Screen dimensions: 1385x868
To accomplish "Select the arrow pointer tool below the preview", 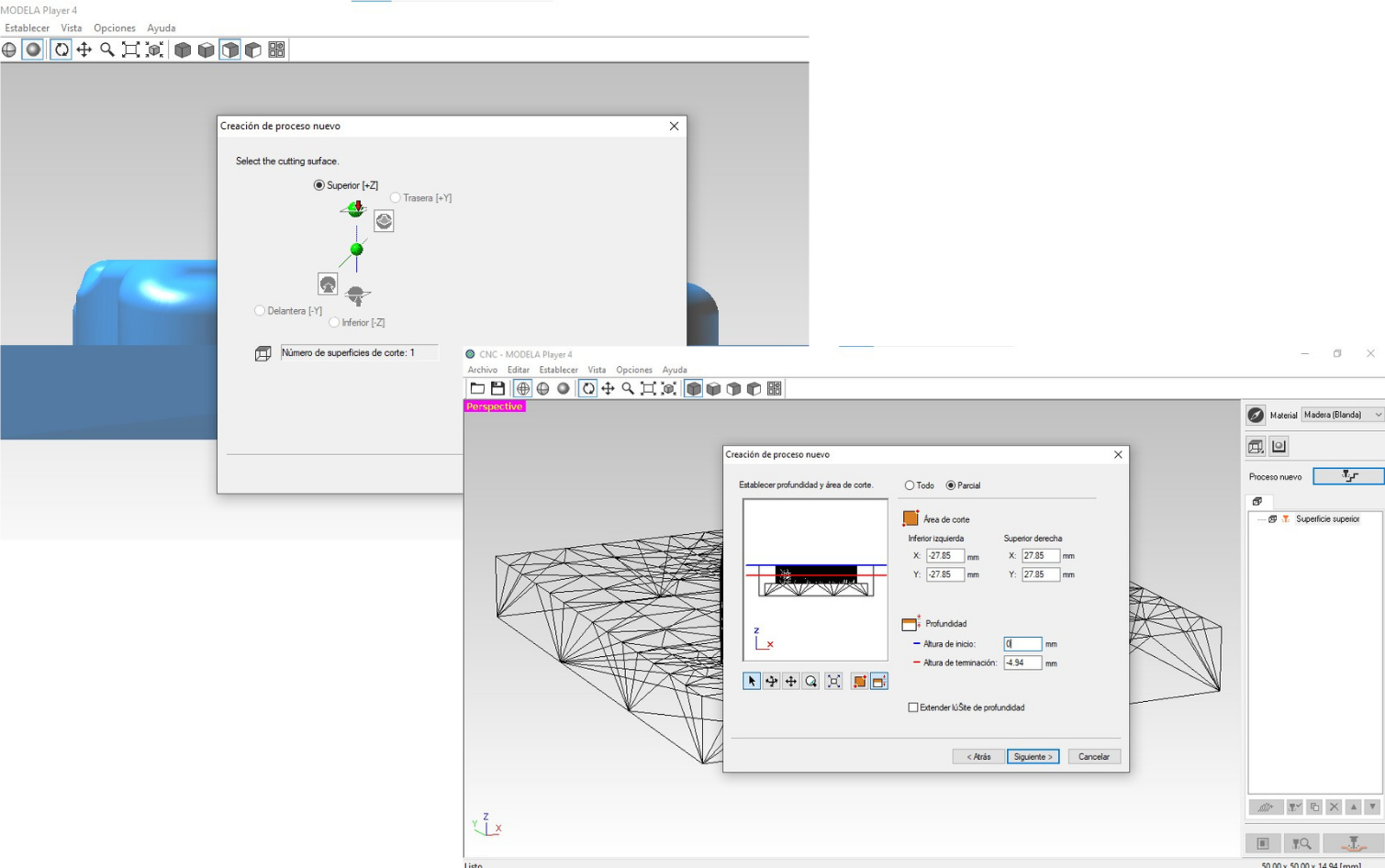I will click(752, 682).
